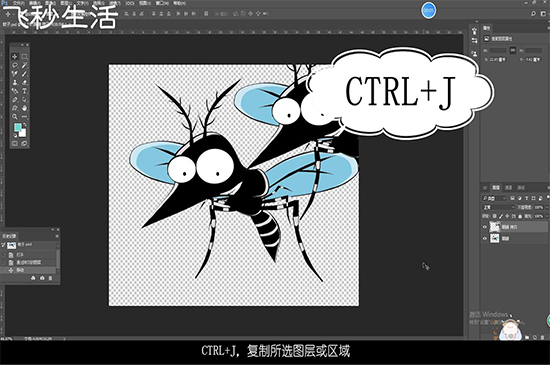This screenshot has width=550, height=365.
Task: Change screen mode from the toolbox
Action: click(x=24, y=143)
